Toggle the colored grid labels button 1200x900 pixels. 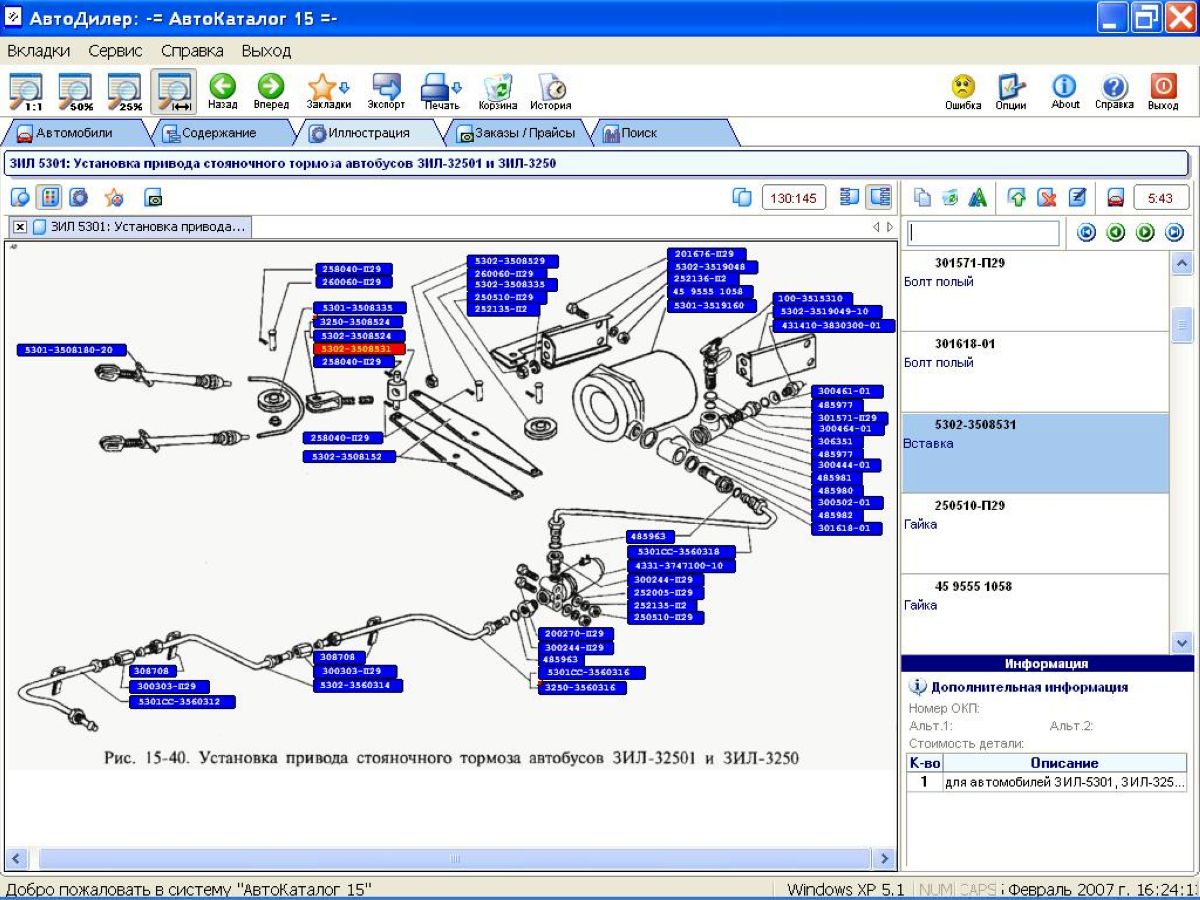[50, 198]
